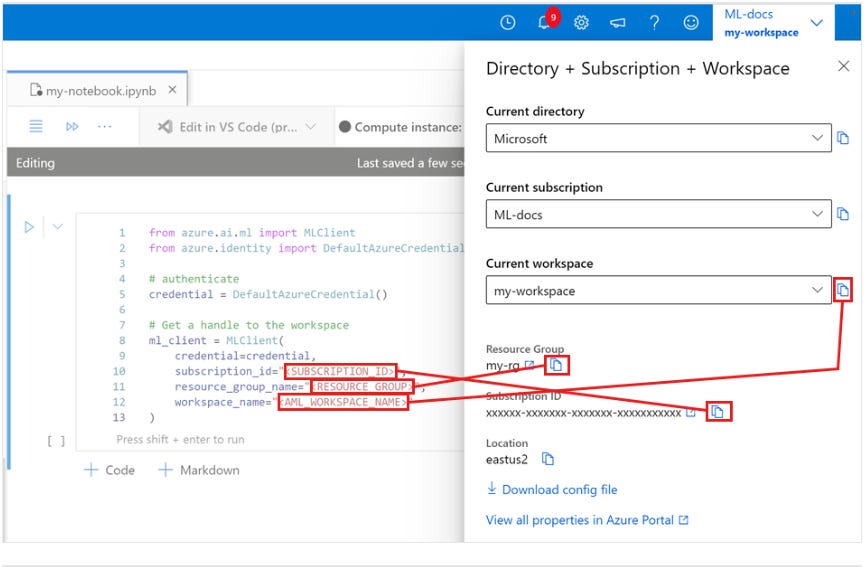
Task: Open the Current subscription dropdown showing ML-docs
Action: 659,214
